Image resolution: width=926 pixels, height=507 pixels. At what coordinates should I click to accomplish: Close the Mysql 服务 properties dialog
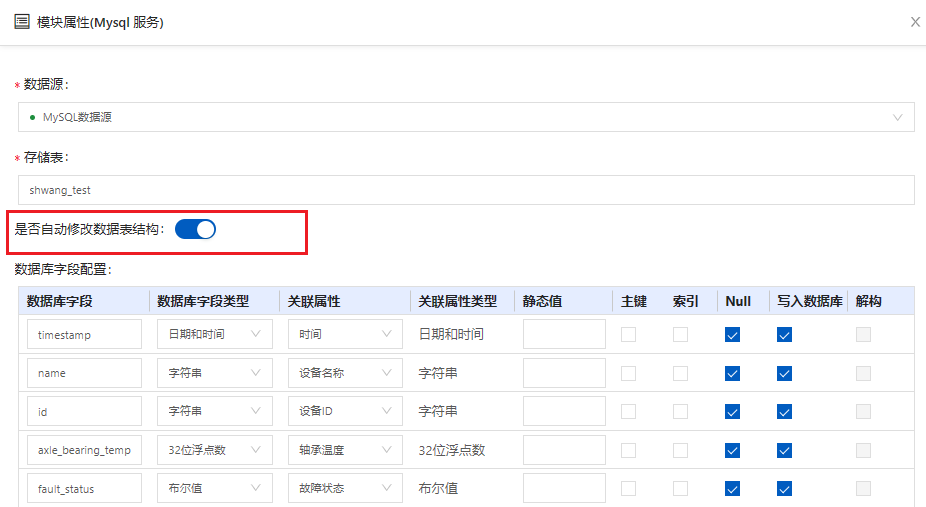(915, 22)
